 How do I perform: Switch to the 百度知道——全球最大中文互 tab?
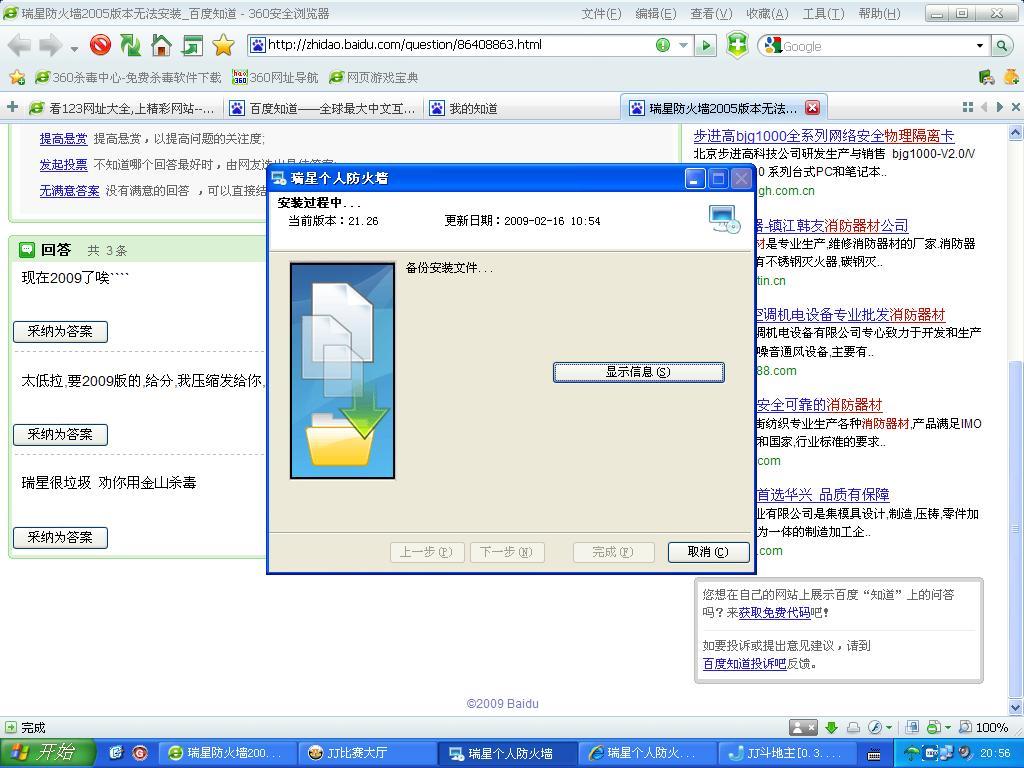click(x=324, y=108)
